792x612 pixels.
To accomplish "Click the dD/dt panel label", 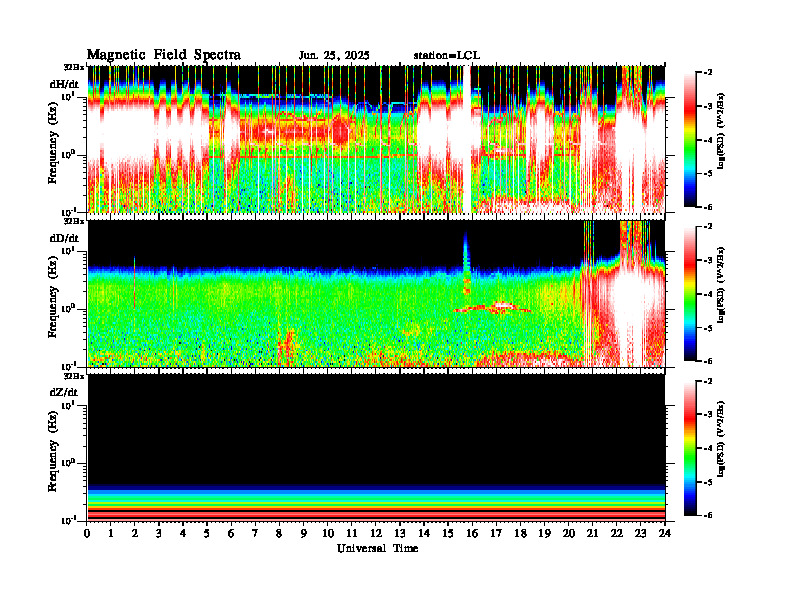I will pos(64,238).
